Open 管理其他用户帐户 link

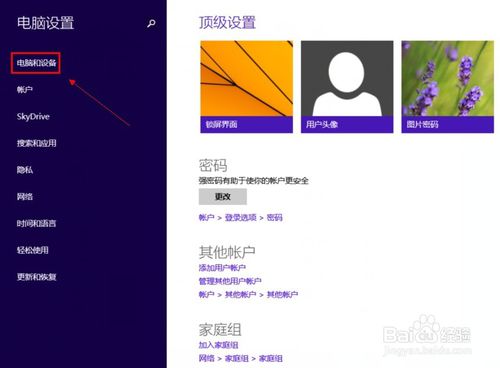230,281
